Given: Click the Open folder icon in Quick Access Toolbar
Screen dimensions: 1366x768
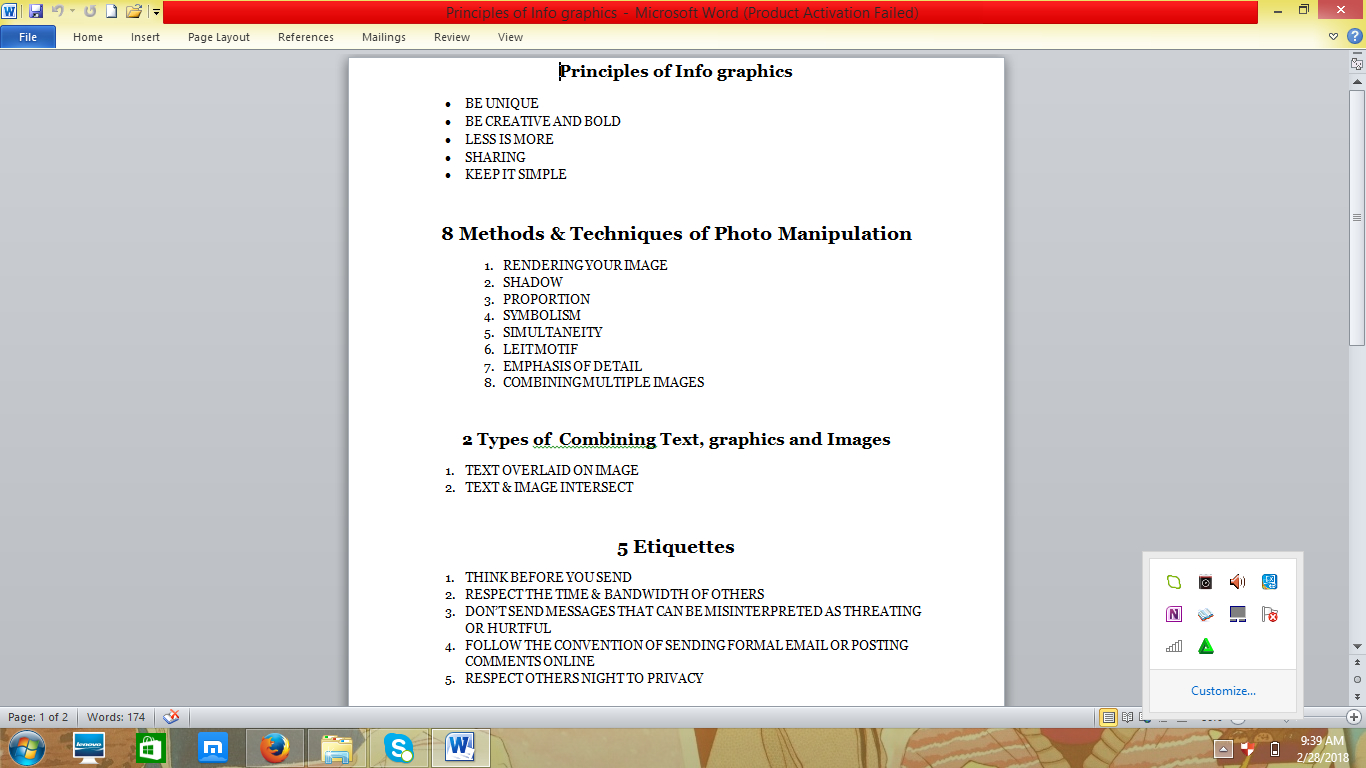Looking at the screenshot, I should [x=133, y=12].
